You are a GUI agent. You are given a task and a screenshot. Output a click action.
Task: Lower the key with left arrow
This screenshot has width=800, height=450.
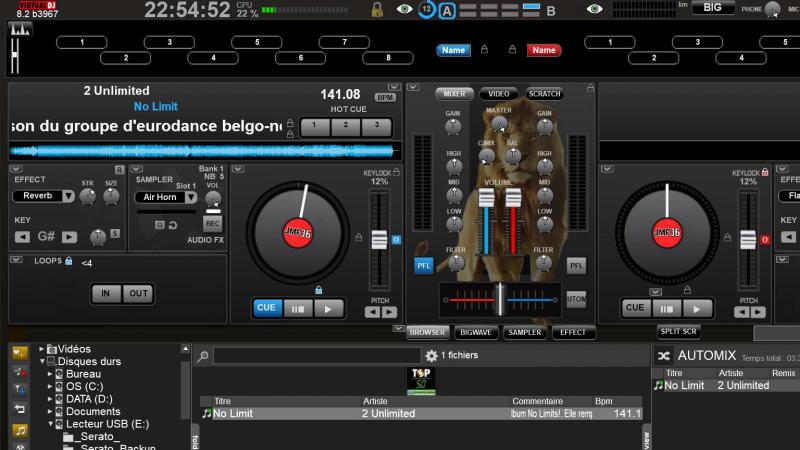[x=22, y=237]
